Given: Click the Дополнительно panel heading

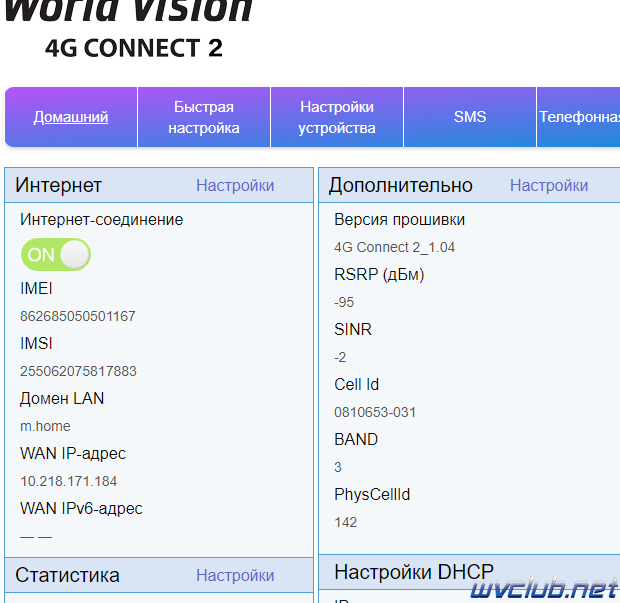Looking at the screenshot, I should pos(401,185).
